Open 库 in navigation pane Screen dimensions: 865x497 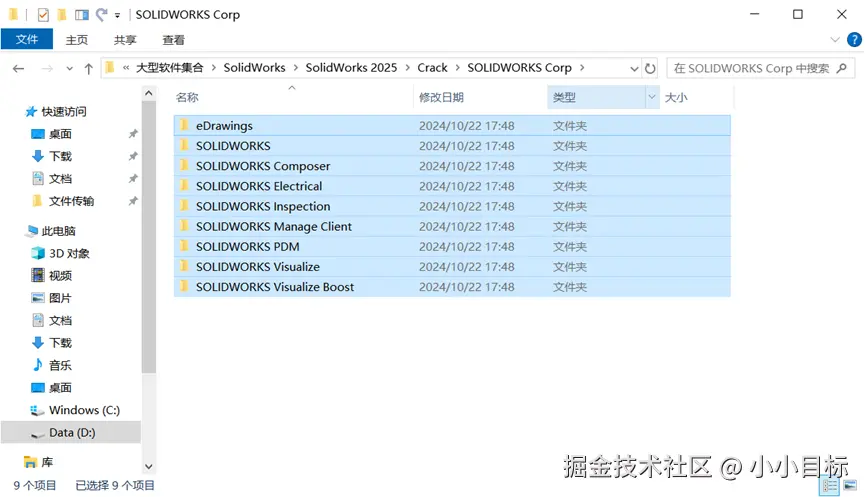(x=47, y=462)
